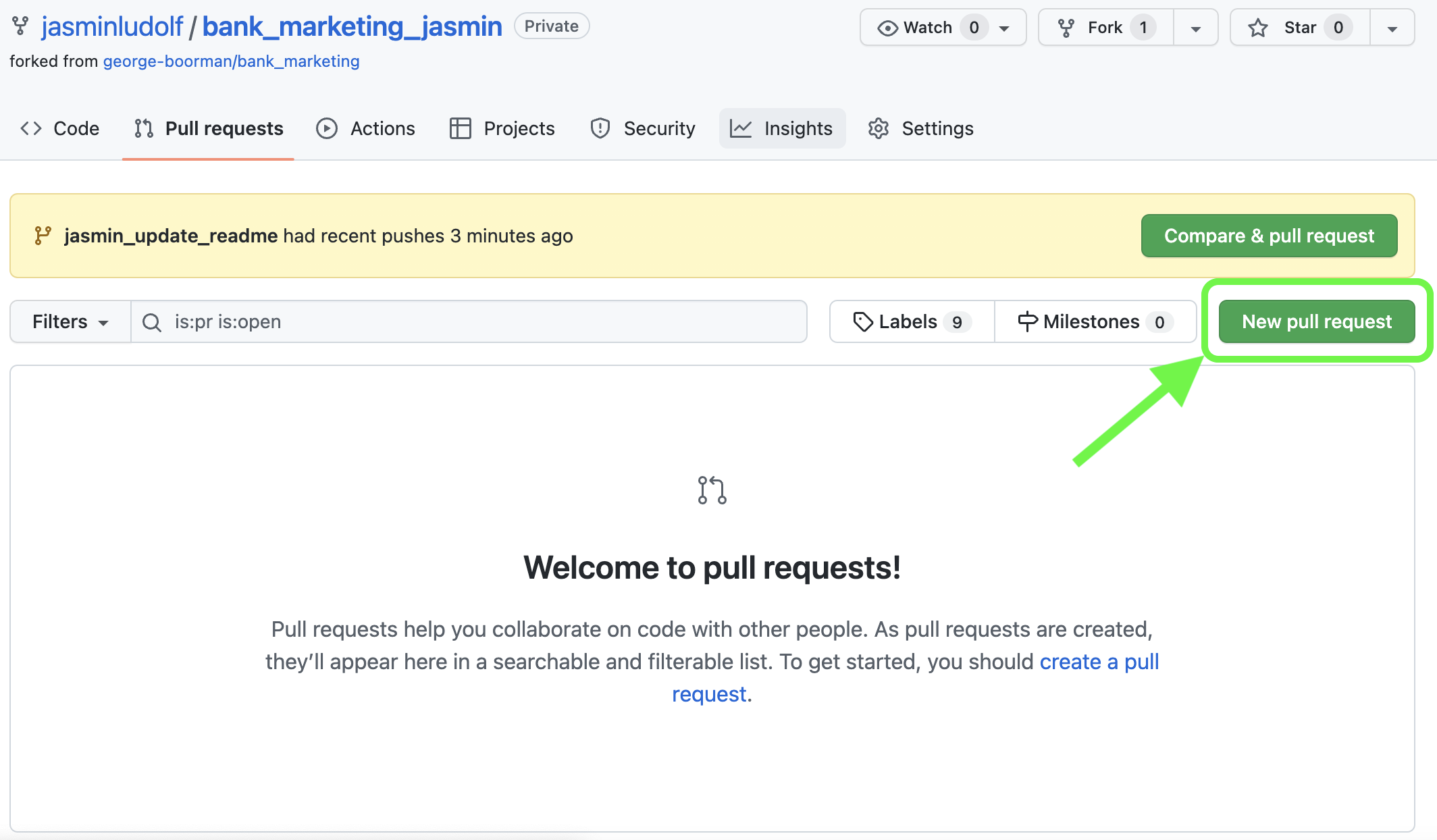The height and width of the screenshot is (840, 1437).
Task: Click the fork icon on the Fork button
Action: pos(1066,28)
